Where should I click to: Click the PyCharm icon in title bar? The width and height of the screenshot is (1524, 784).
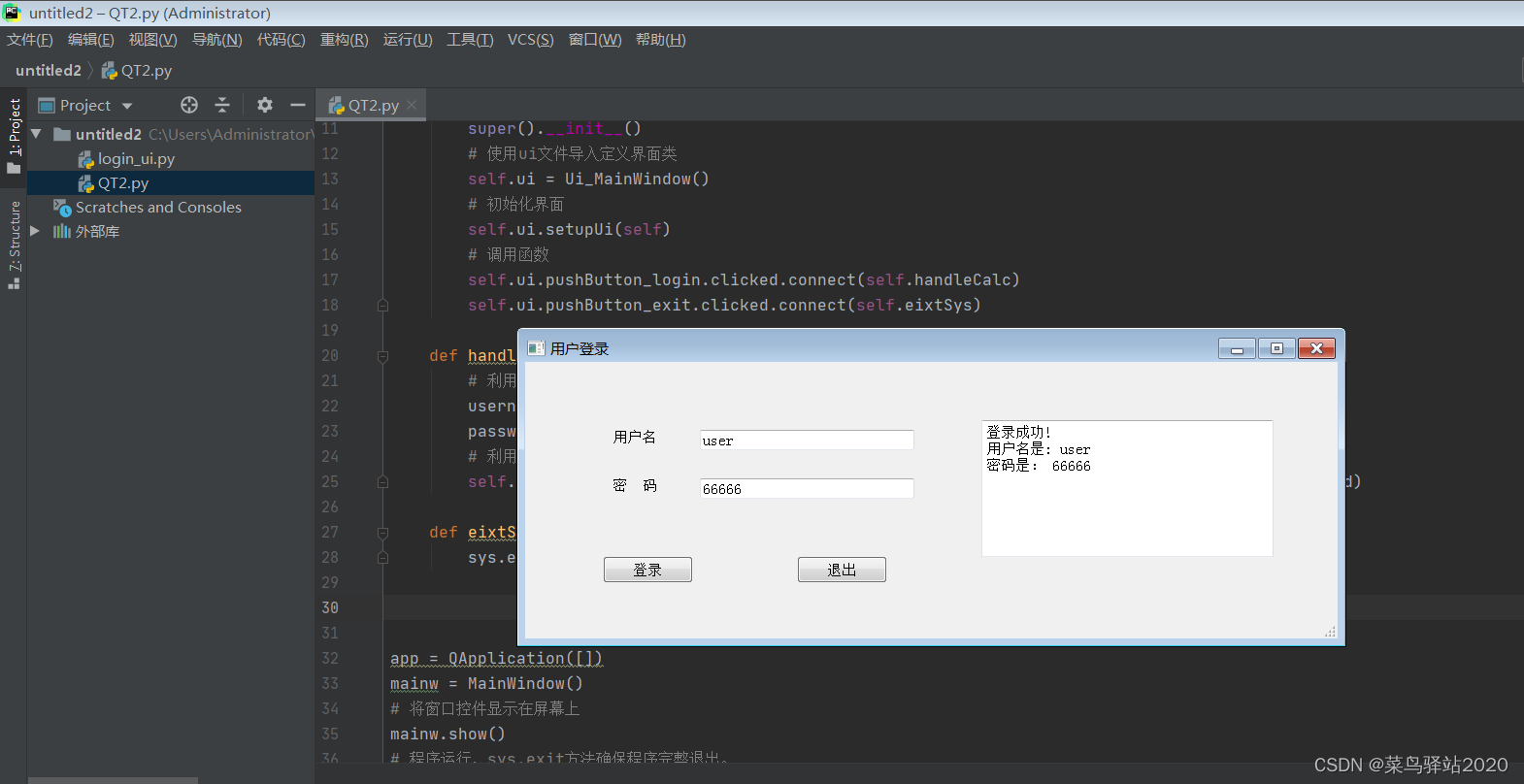pyautogui.click(x=12, y=13)
